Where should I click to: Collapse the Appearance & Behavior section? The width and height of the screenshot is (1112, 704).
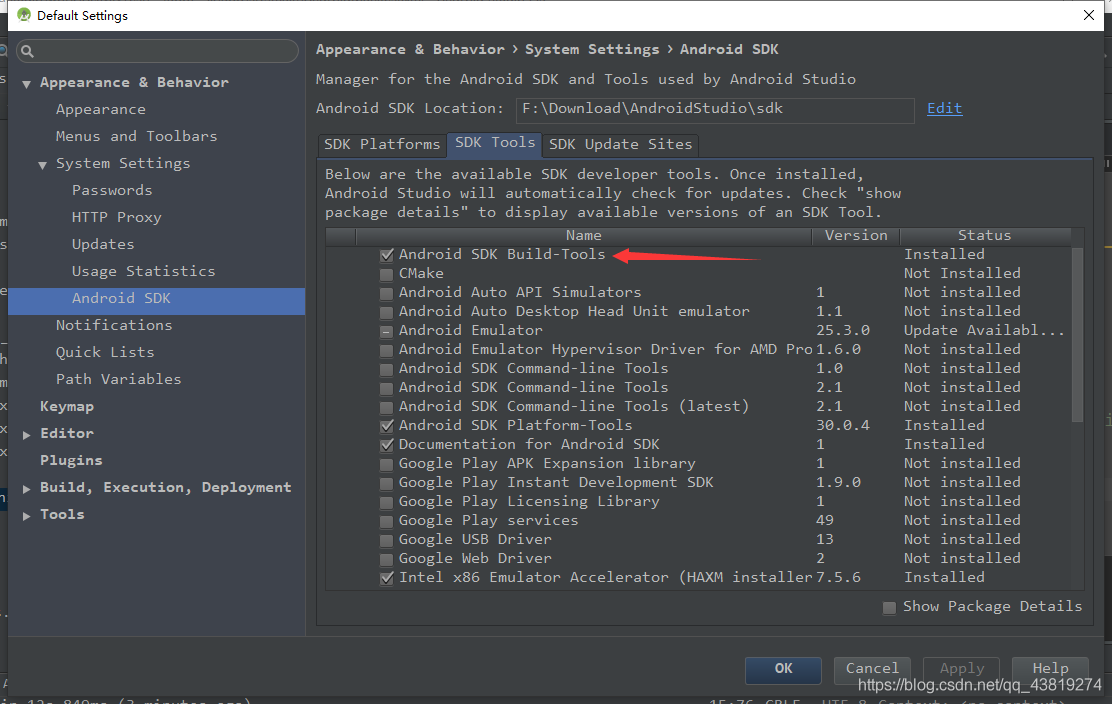click(x=26, y=84)
